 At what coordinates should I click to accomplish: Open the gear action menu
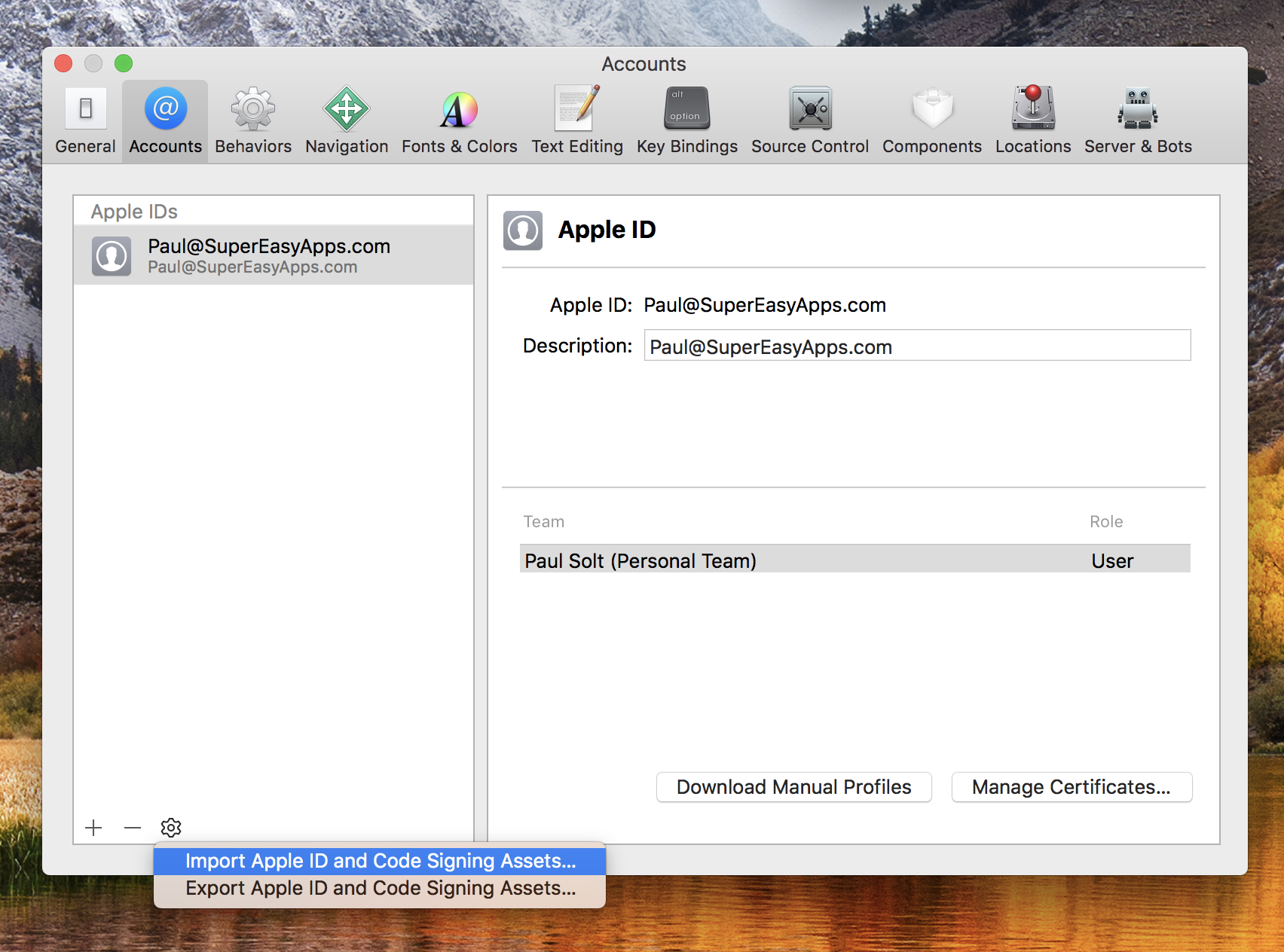[x=171, y=828]
